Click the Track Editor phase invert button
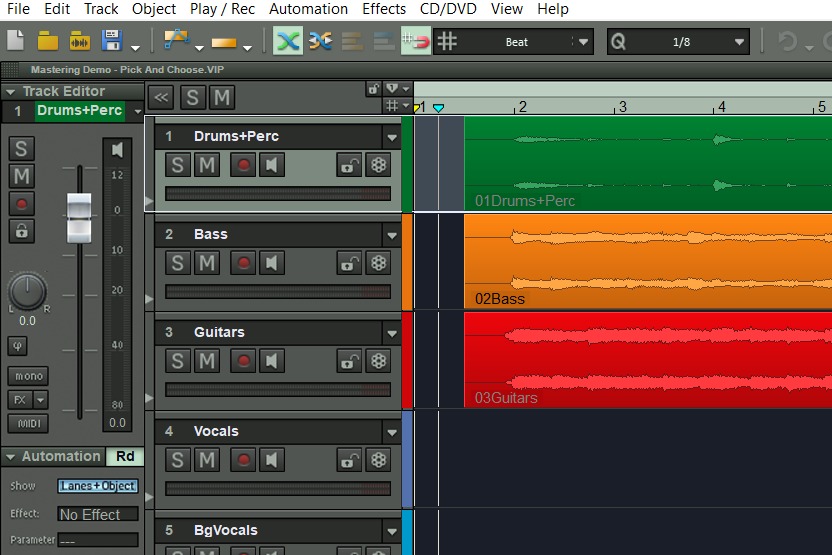This screenshot has height=555, width=832. (18, 346)
